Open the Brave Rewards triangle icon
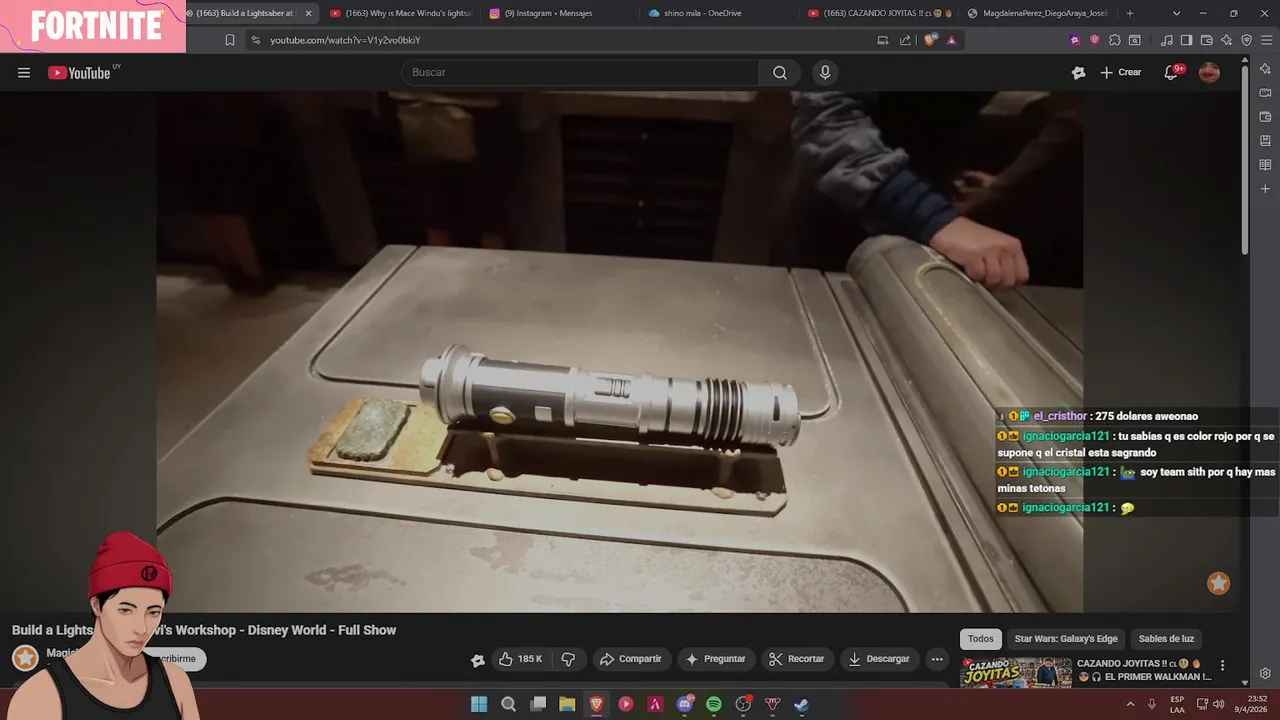Image resolution: width=1280 pixels, height=720 pixels. click(x=951, y=40)
